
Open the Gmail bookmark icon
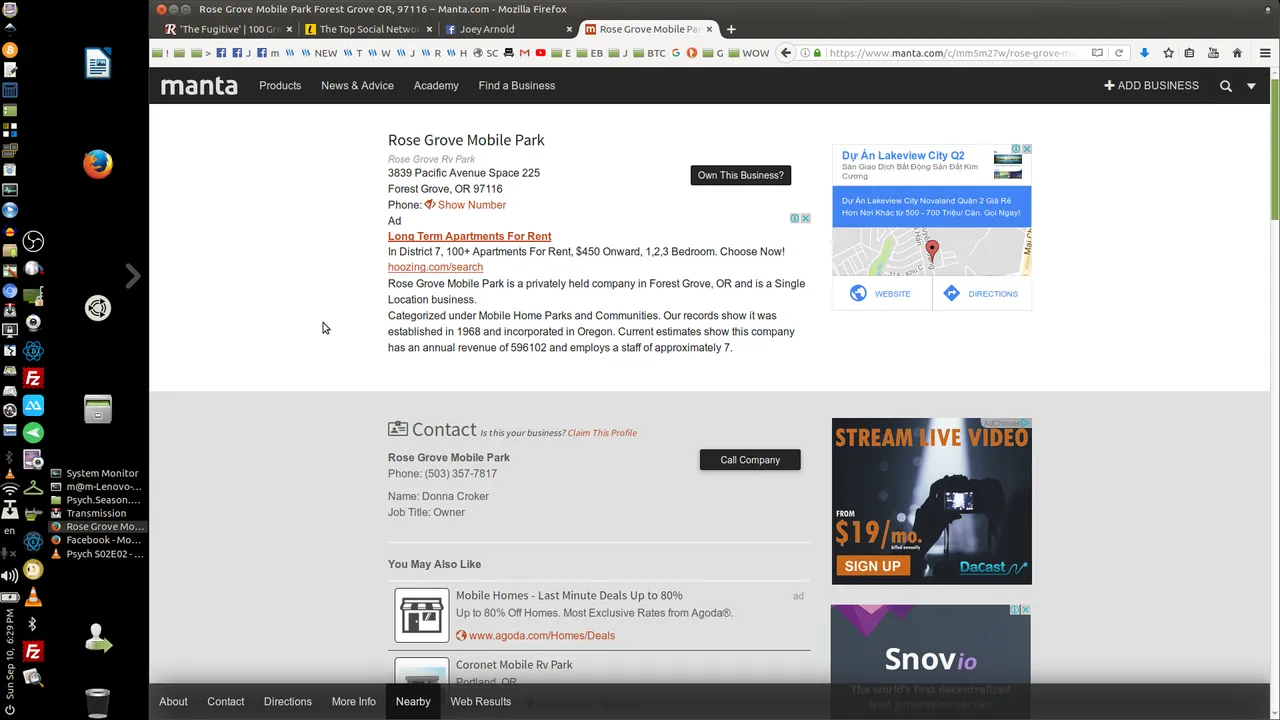pyautogui.click(x=524, y=53)
